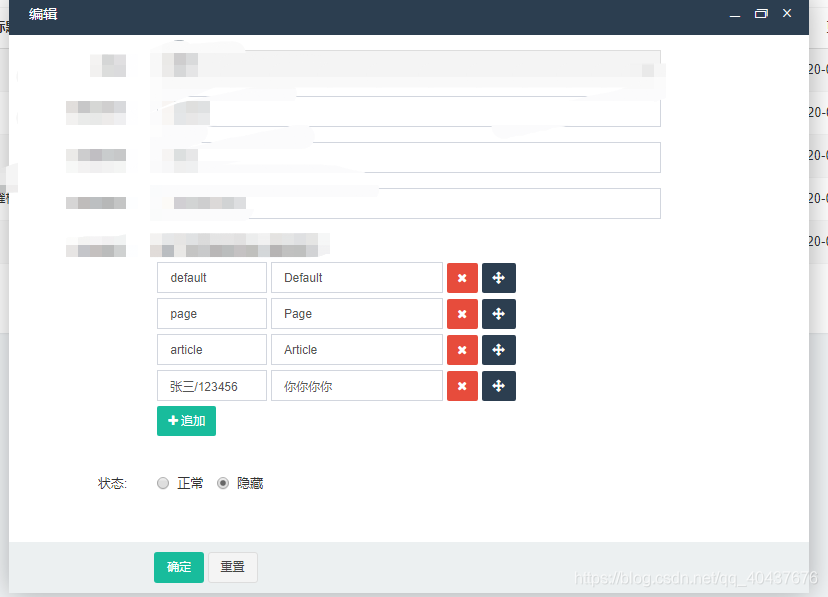Delete the '张三/123456' row
The image size is (828, 597).
point(462,386)
